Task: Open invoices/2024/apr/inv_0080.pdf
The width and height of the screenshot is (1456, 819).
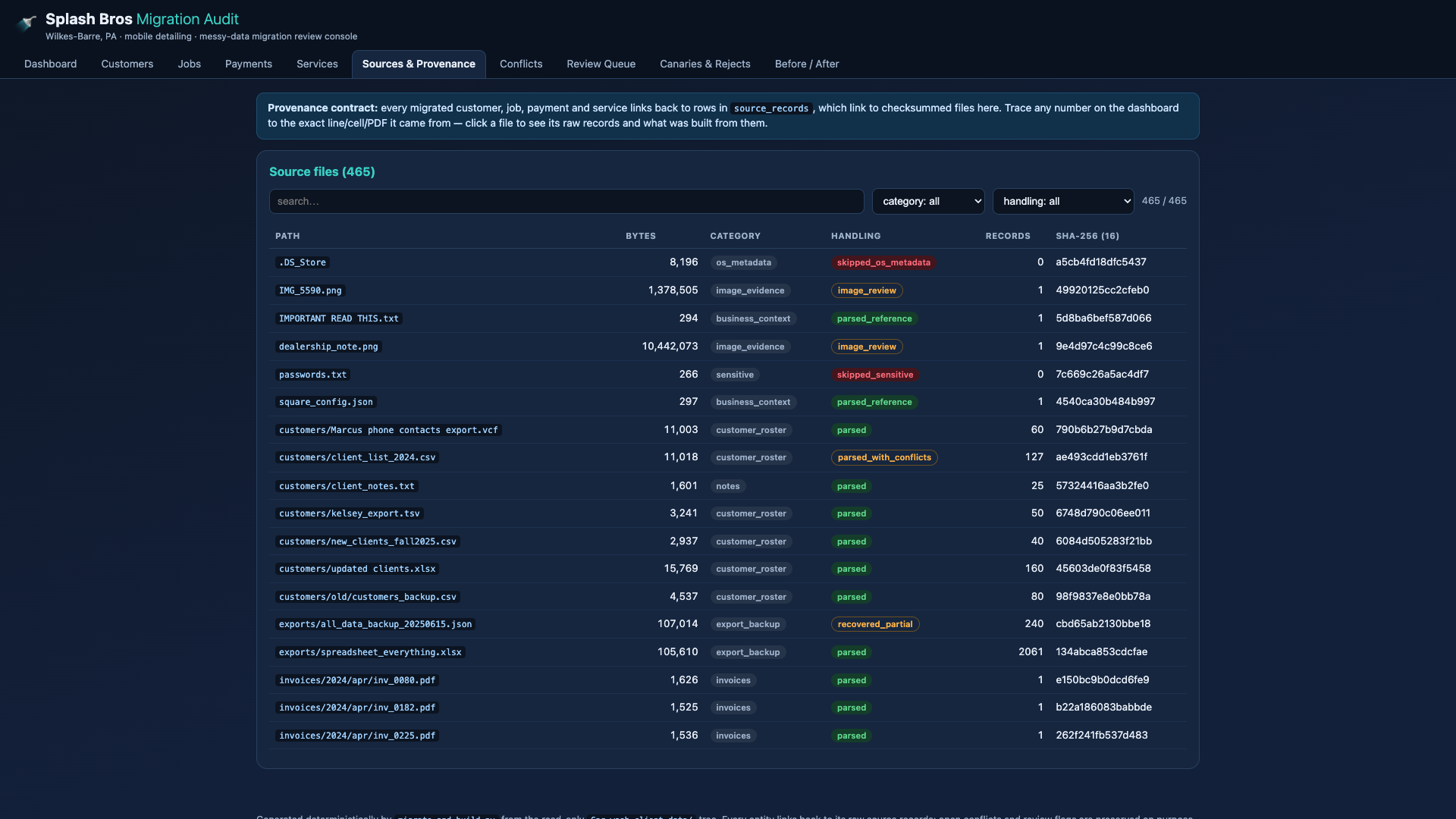Action: (357, 680)
